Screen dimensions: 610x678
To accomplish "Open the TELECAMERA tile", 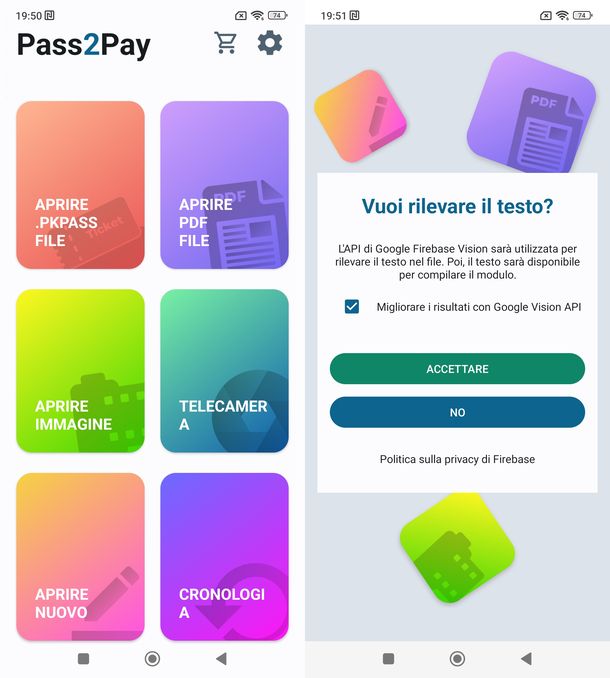I will [x=224, y=371].
